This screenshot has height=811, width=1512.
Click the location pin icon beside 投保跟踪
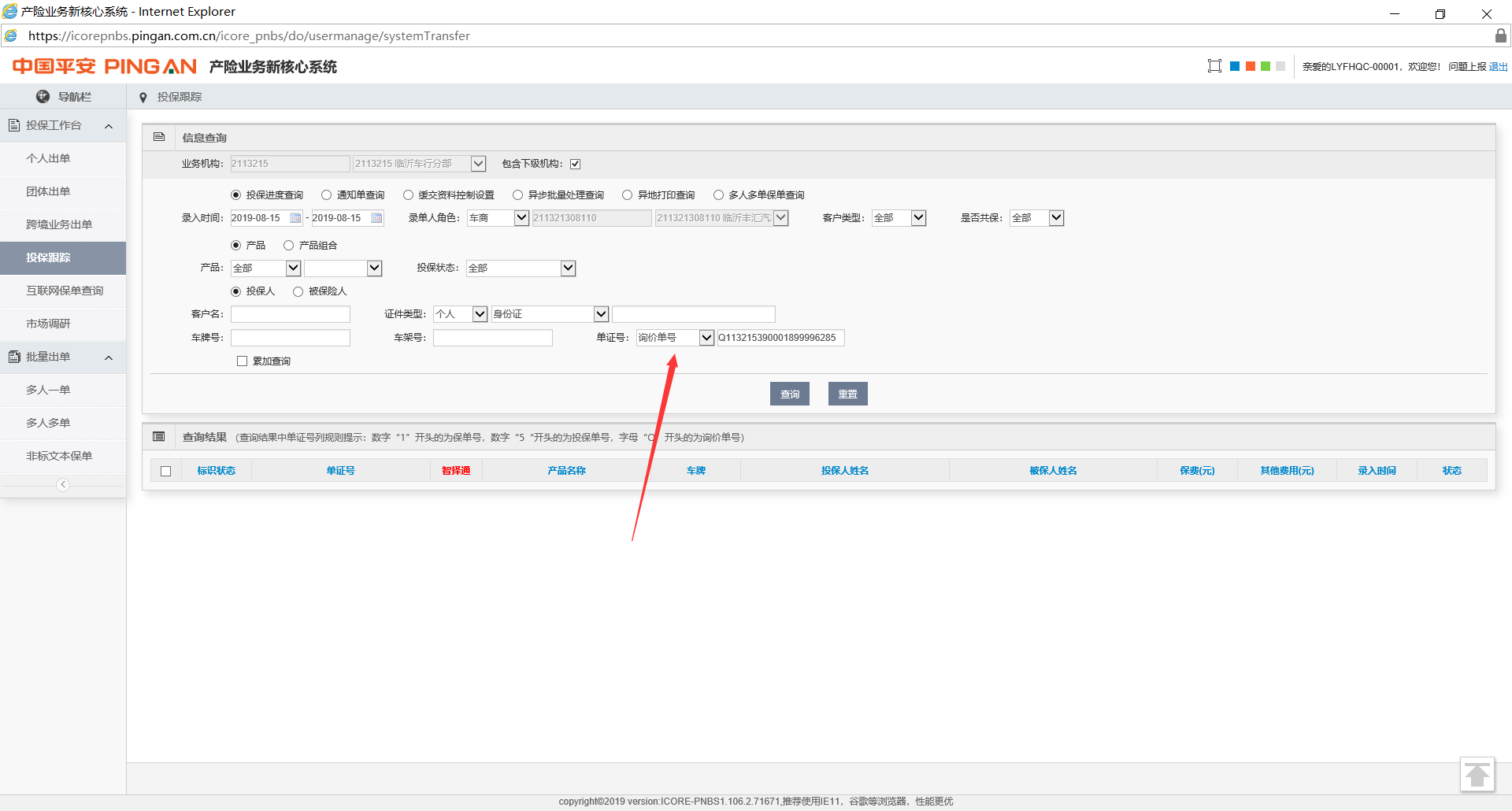[x=143, y=98]
